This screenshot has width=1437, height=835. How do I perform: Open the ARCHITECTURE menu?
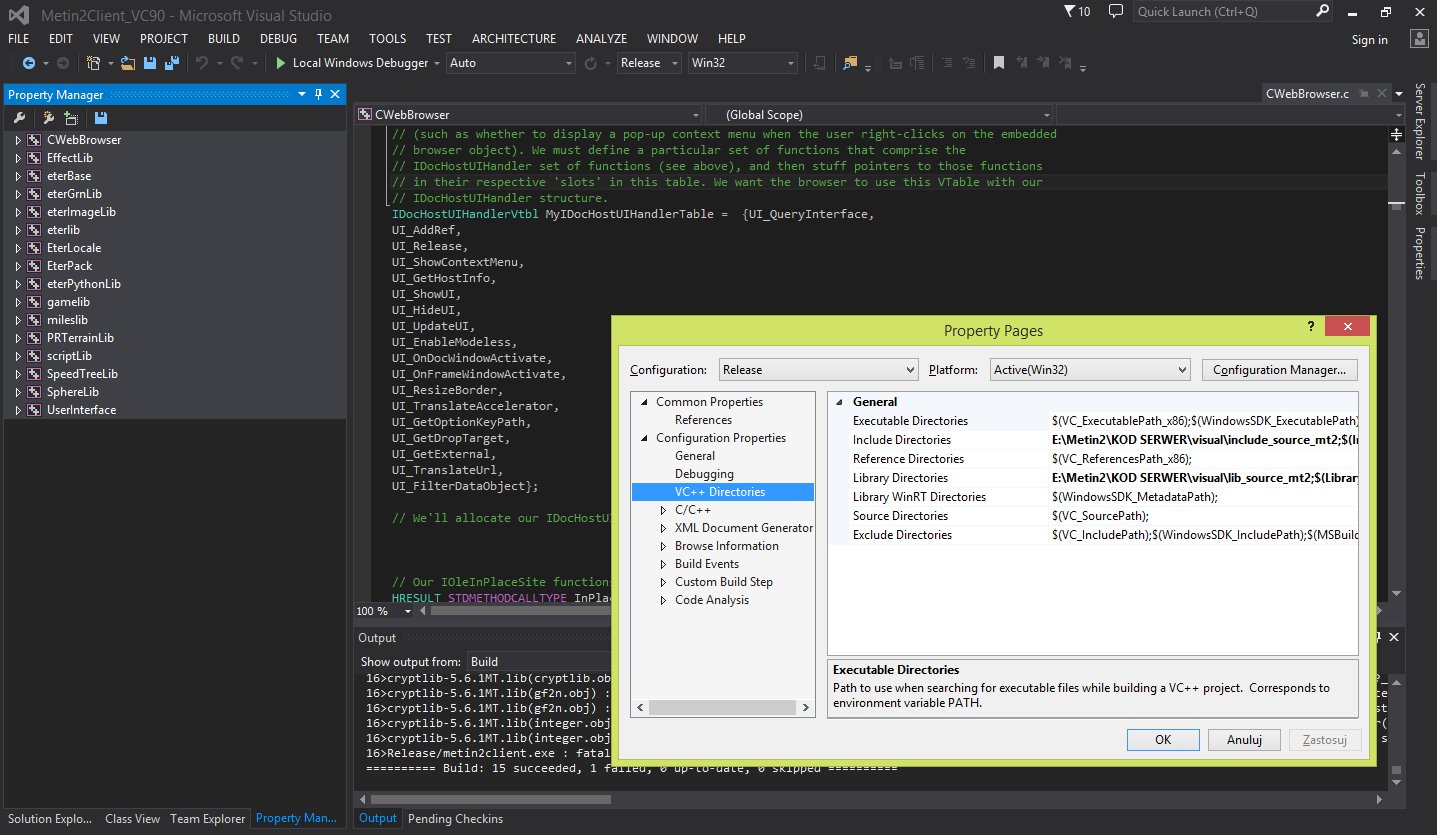(513, 38)
